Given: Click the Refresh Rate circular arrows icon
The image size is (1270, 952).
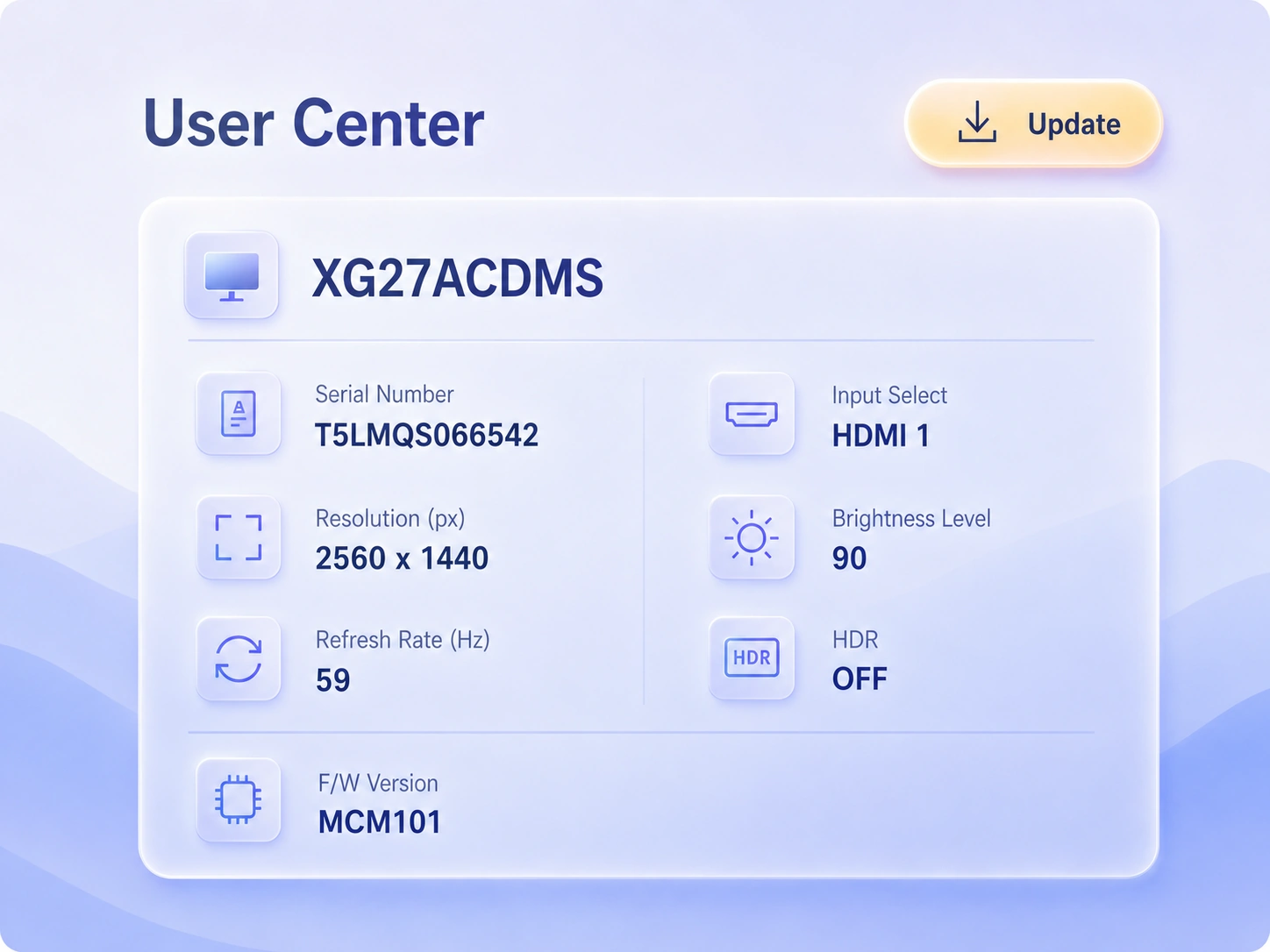Looking at the screenshot, I should [x=239, y=658].
